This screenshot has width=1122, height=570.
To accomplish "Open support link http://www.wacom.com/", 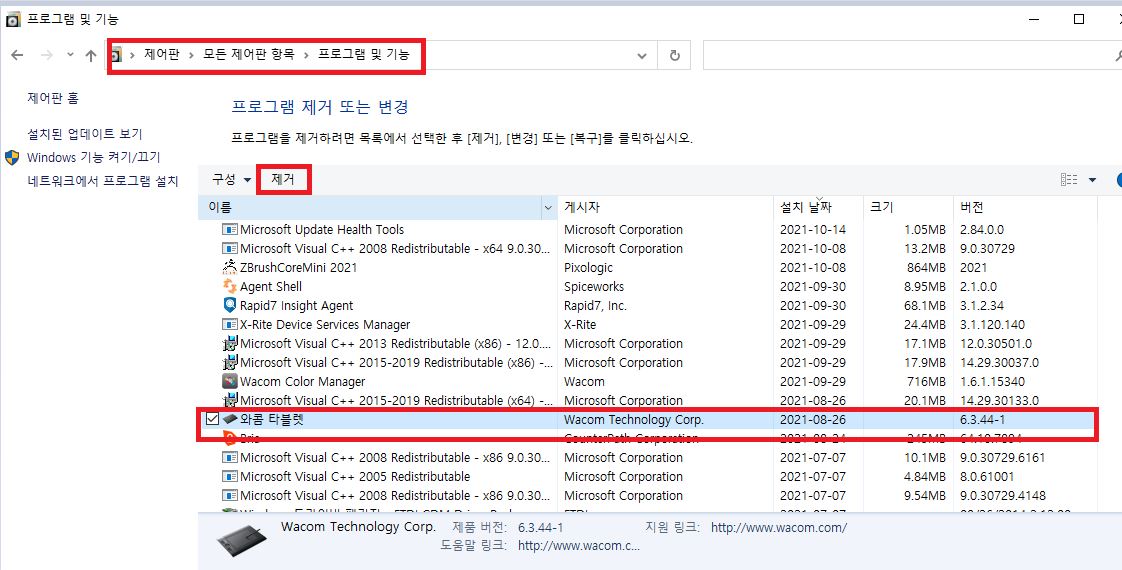I will (779, 528).
